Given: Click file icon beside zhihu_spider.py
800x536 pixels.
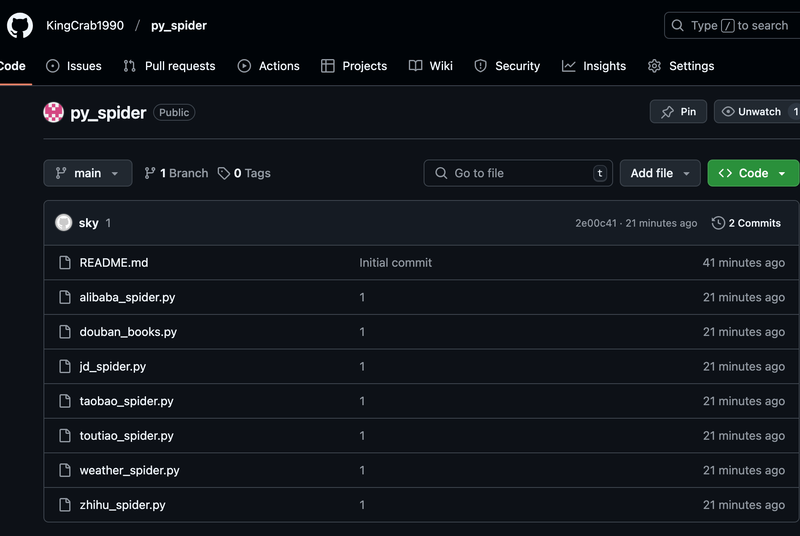Looking at the screenshot, I should 65,505.
